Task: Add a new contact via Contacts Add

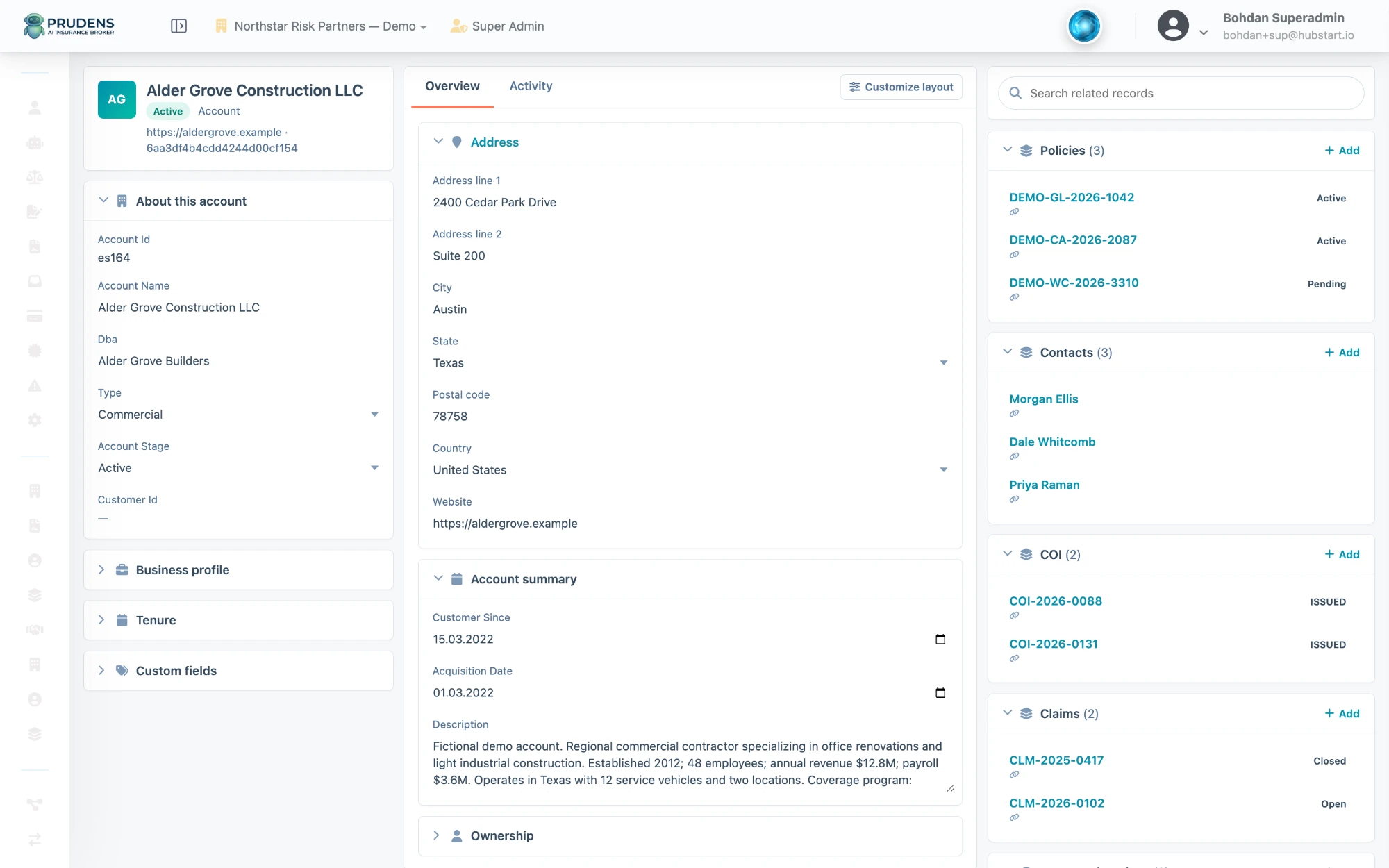Action: [1342, 353]
